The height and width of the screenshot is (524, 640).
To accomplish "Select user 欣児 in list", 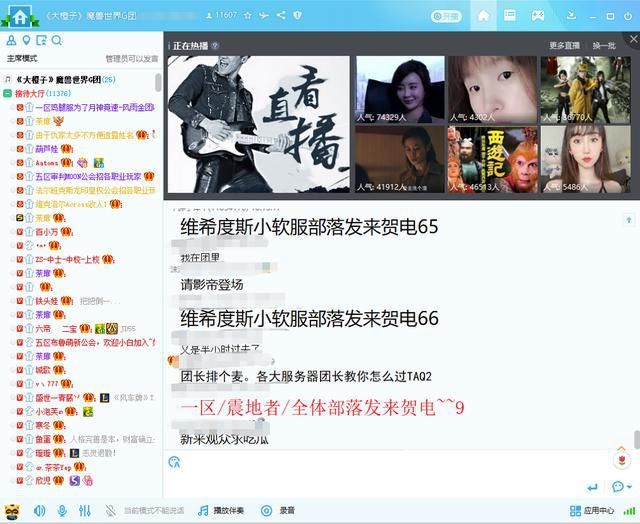I will (x=43, y=481).
